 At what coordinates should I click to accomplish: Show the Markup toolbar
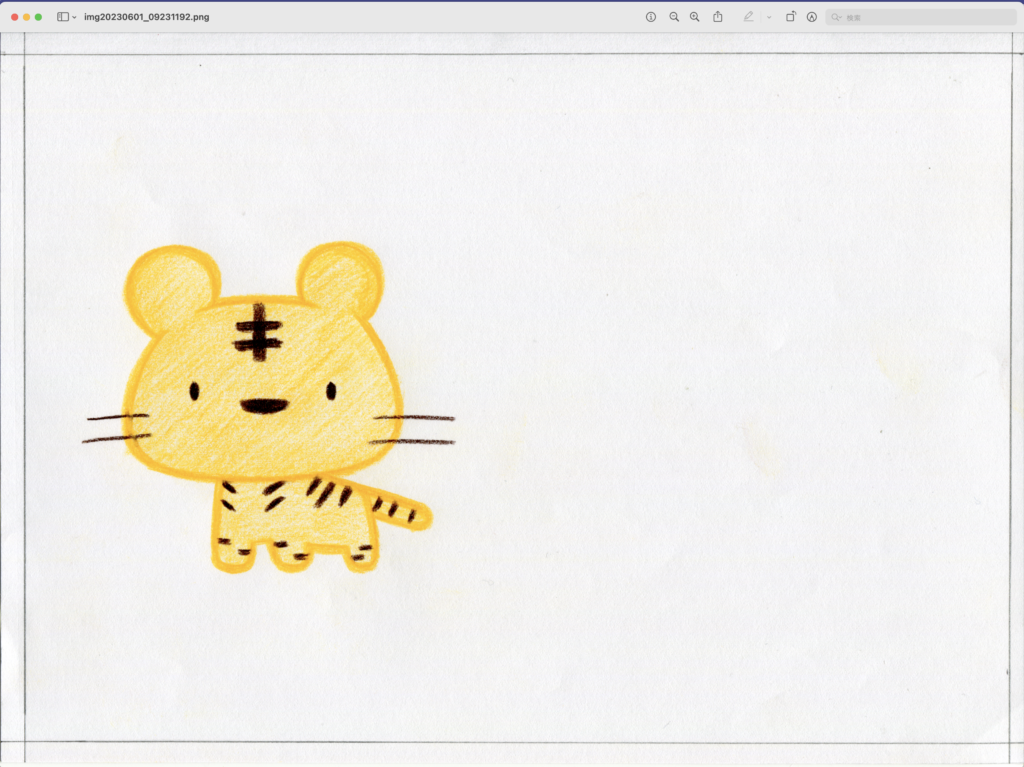811,17
